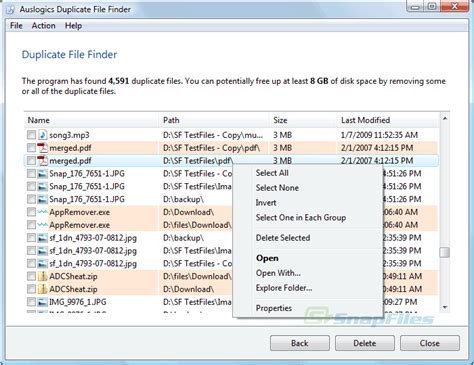Open the Help menu
The image size is (474, 365).
pyautogui.click(x=73, y=26)
